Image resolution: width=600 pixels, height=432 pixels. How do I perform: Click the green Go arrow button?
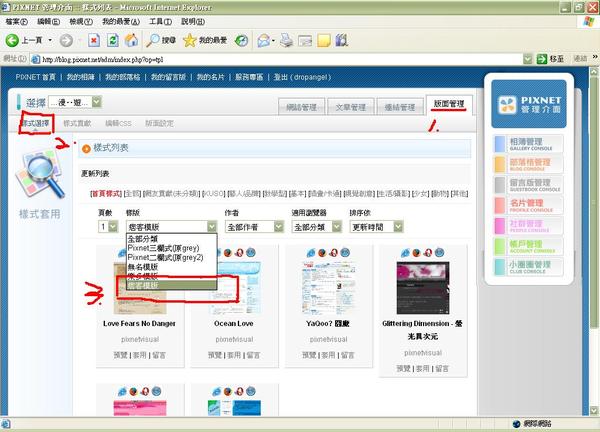point(541,59)
